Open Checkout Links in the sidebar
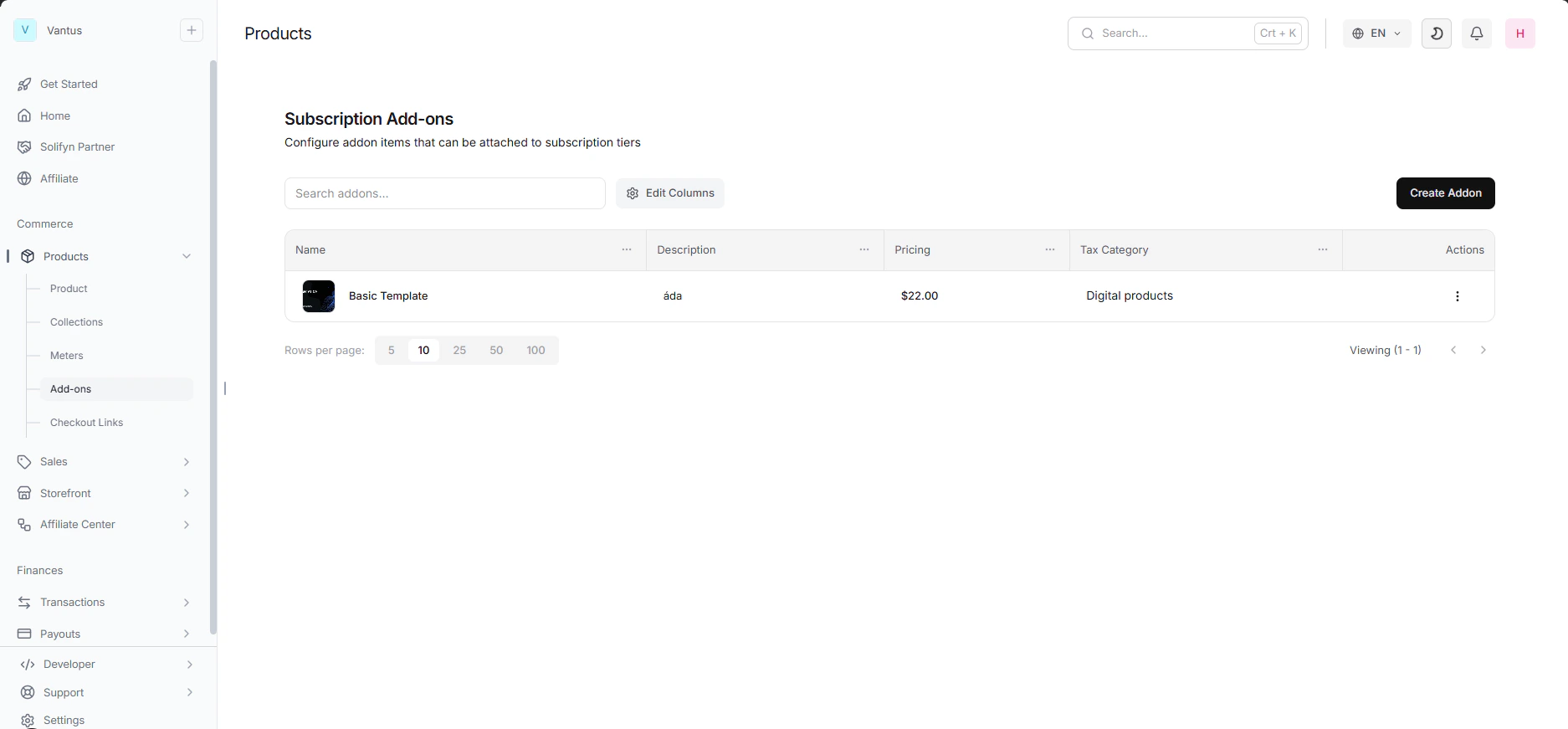 pos(86,423)
